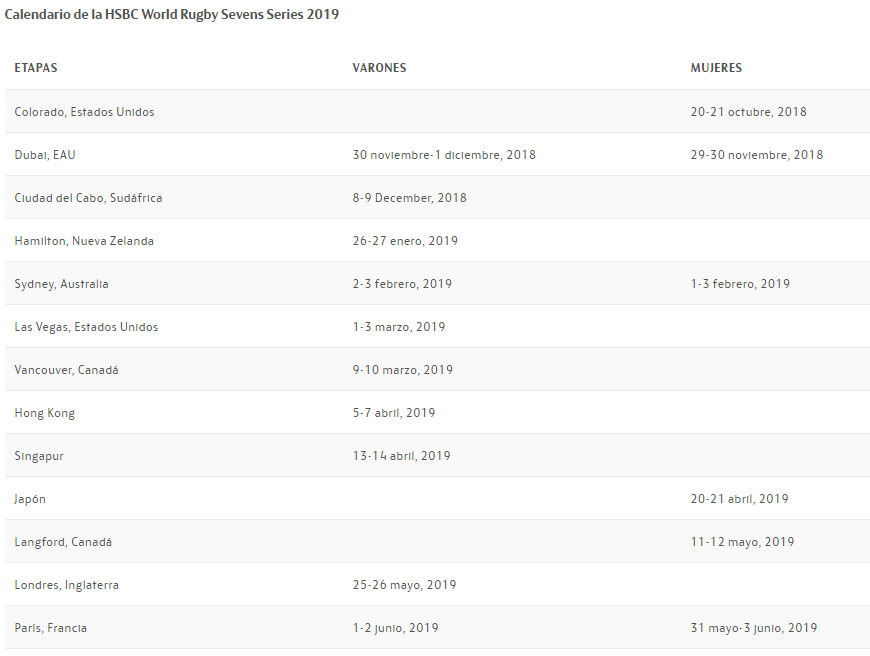This screenshot has width=870, height=656.
Task: Select the ETAPAS column header
Action: click(36, 68)
